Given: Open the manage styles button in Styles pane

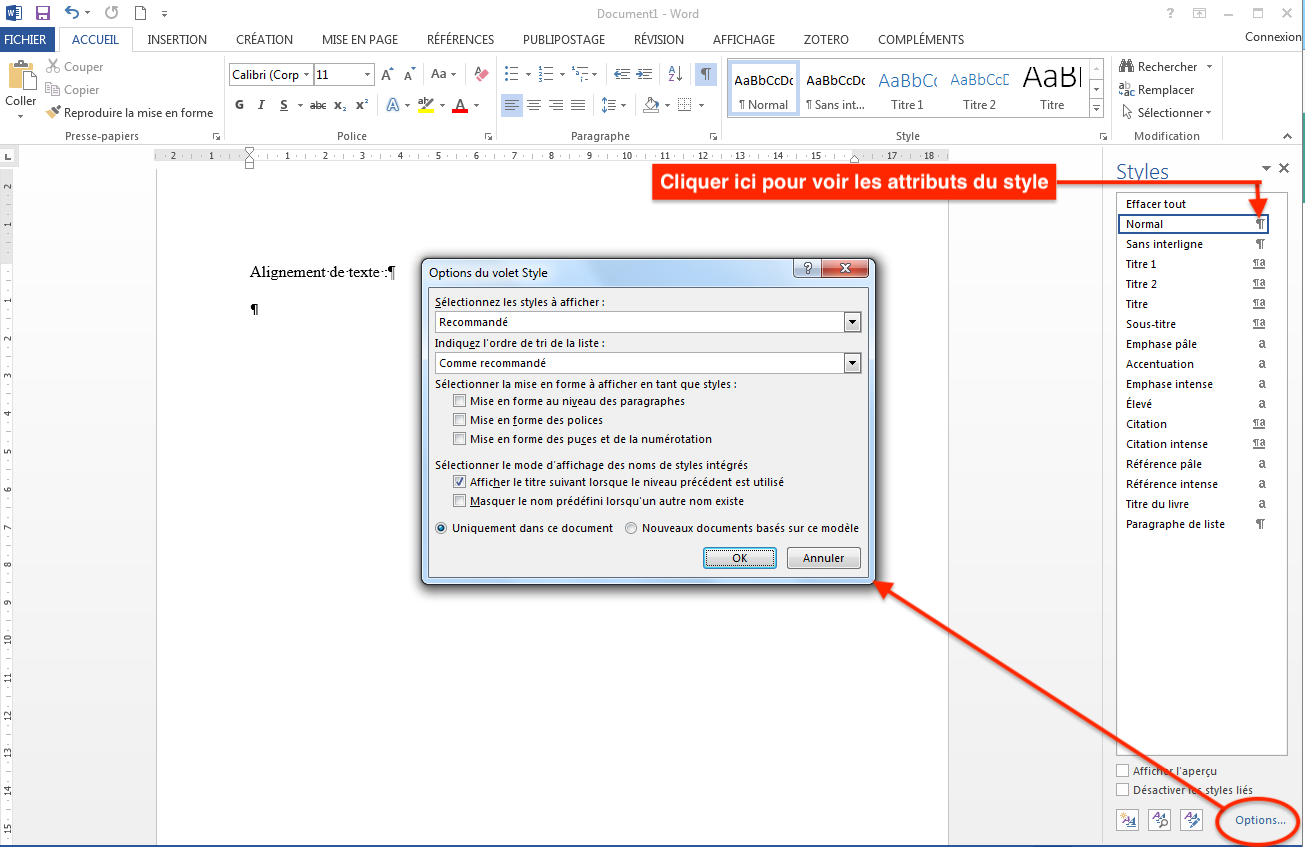Looking at the screenshot, I should click(1192, 820).
